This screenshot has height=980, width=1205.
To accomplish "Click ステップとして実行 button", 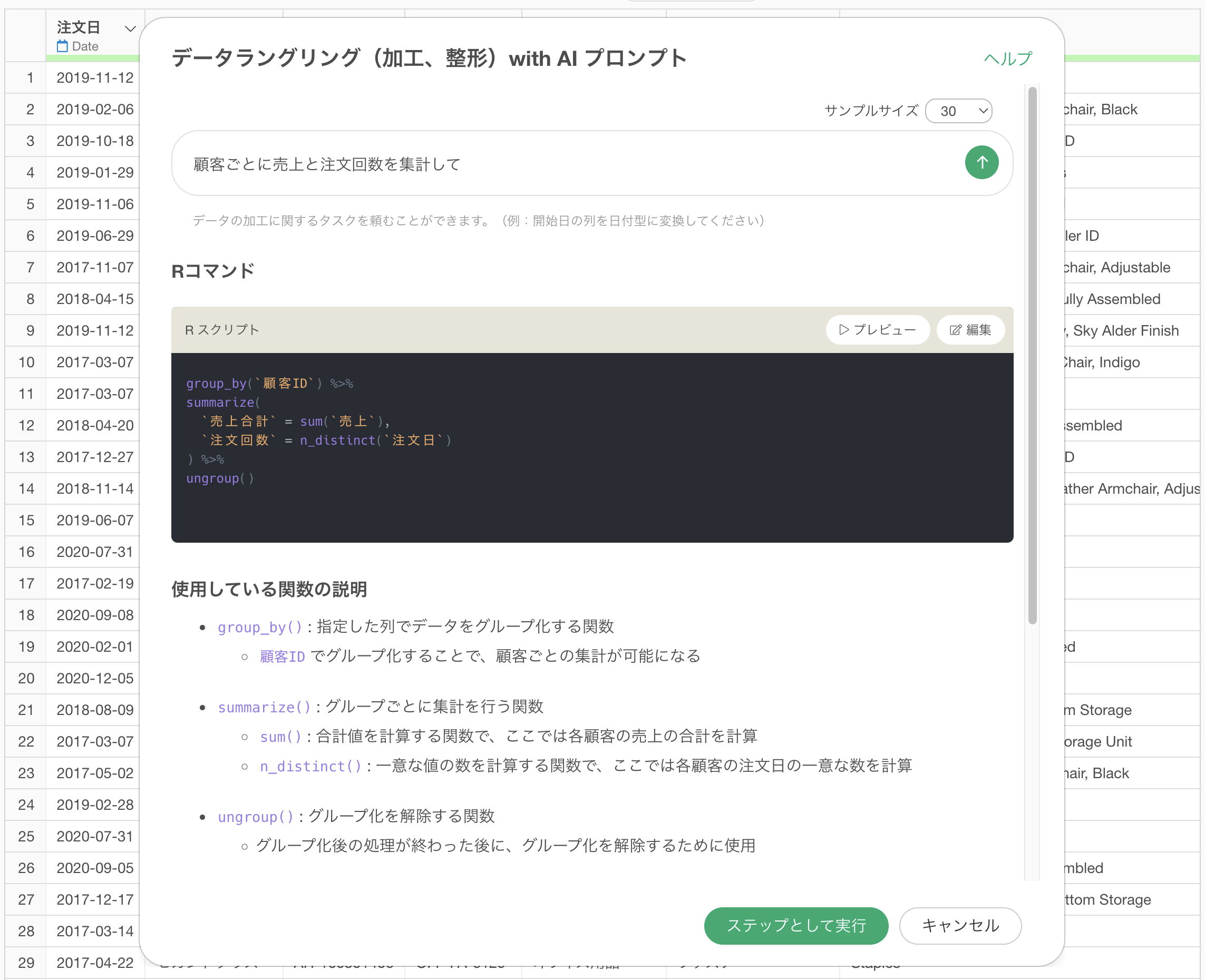I will coord(796,926).
